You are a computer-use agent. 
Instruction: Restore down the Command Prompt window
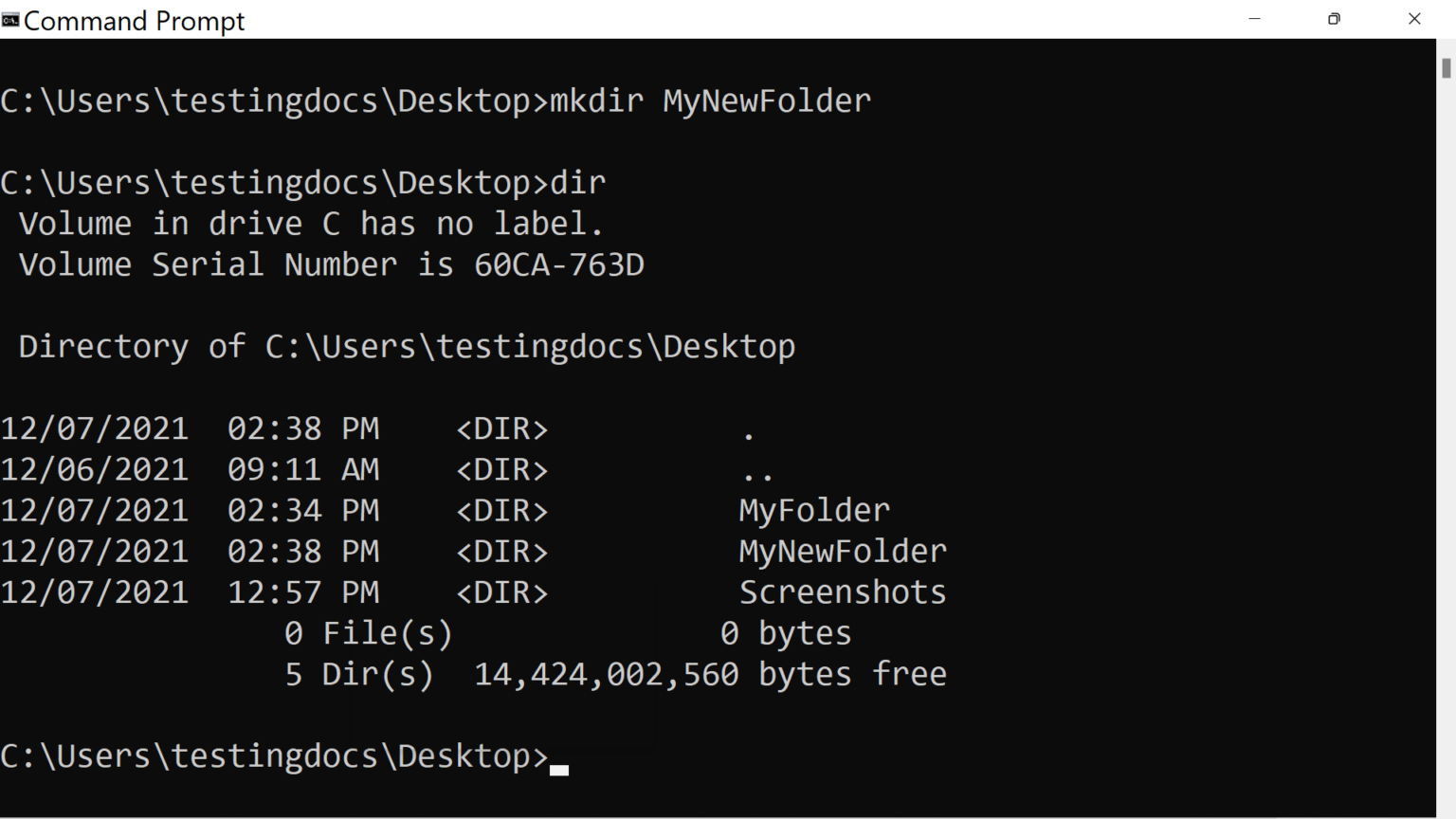point(1334,19)
